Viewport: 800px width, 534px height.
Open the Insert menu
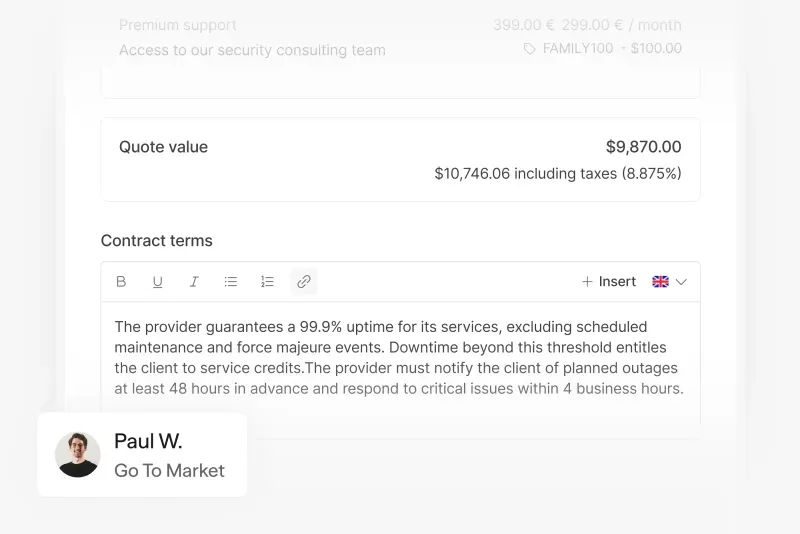coord(608,282)
